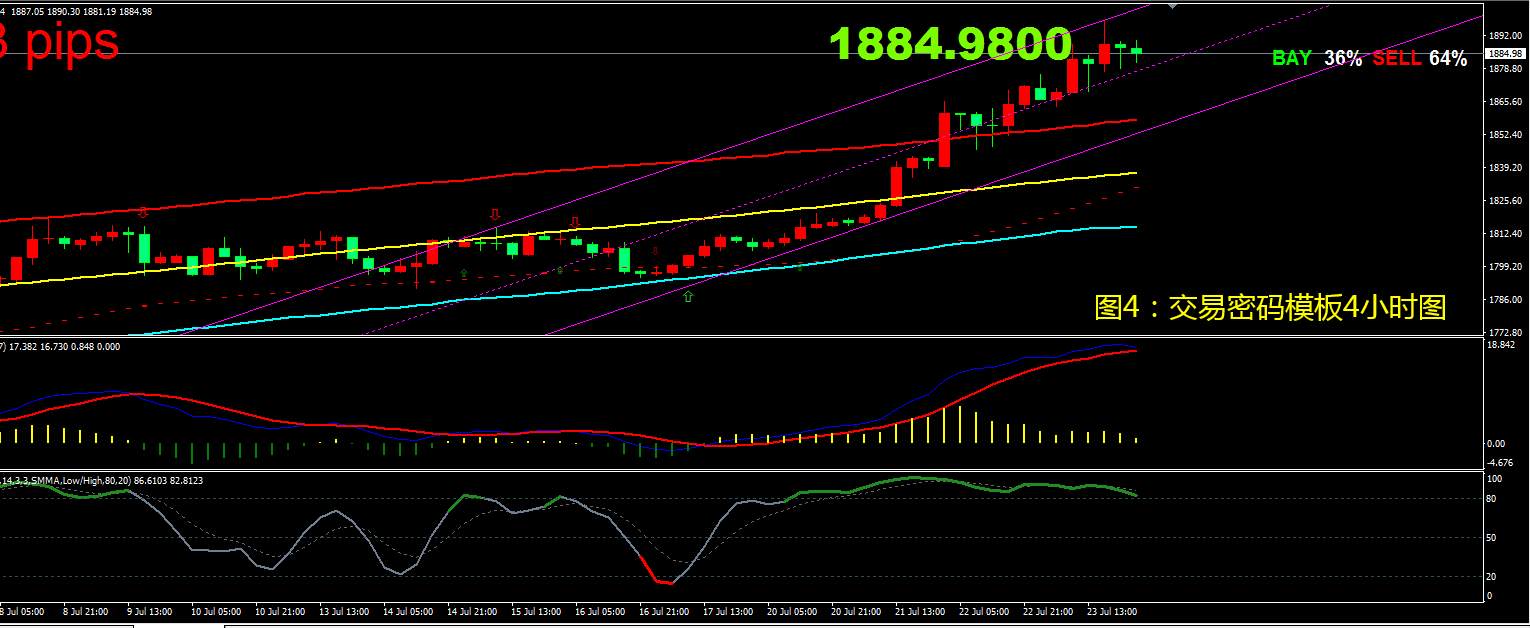Click the 20 Jul 21:00 time label

[856, 611]
